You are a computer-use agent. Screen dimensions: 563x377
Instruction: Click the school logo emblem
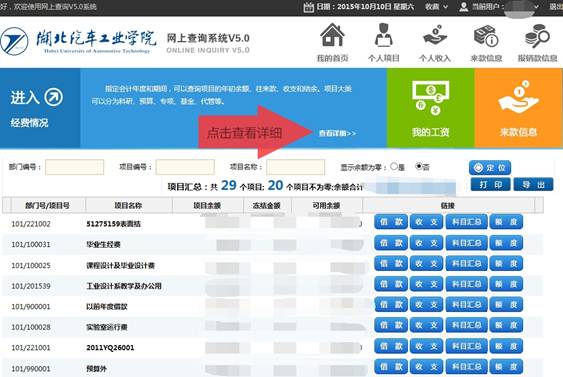(14, 41)
